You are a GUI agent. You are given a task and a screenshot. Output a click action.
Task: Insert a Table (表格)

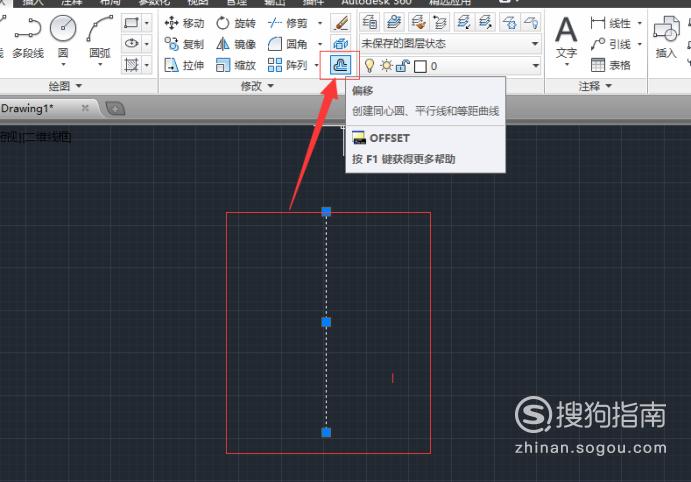pyautogui.click(x=610, y=65)
